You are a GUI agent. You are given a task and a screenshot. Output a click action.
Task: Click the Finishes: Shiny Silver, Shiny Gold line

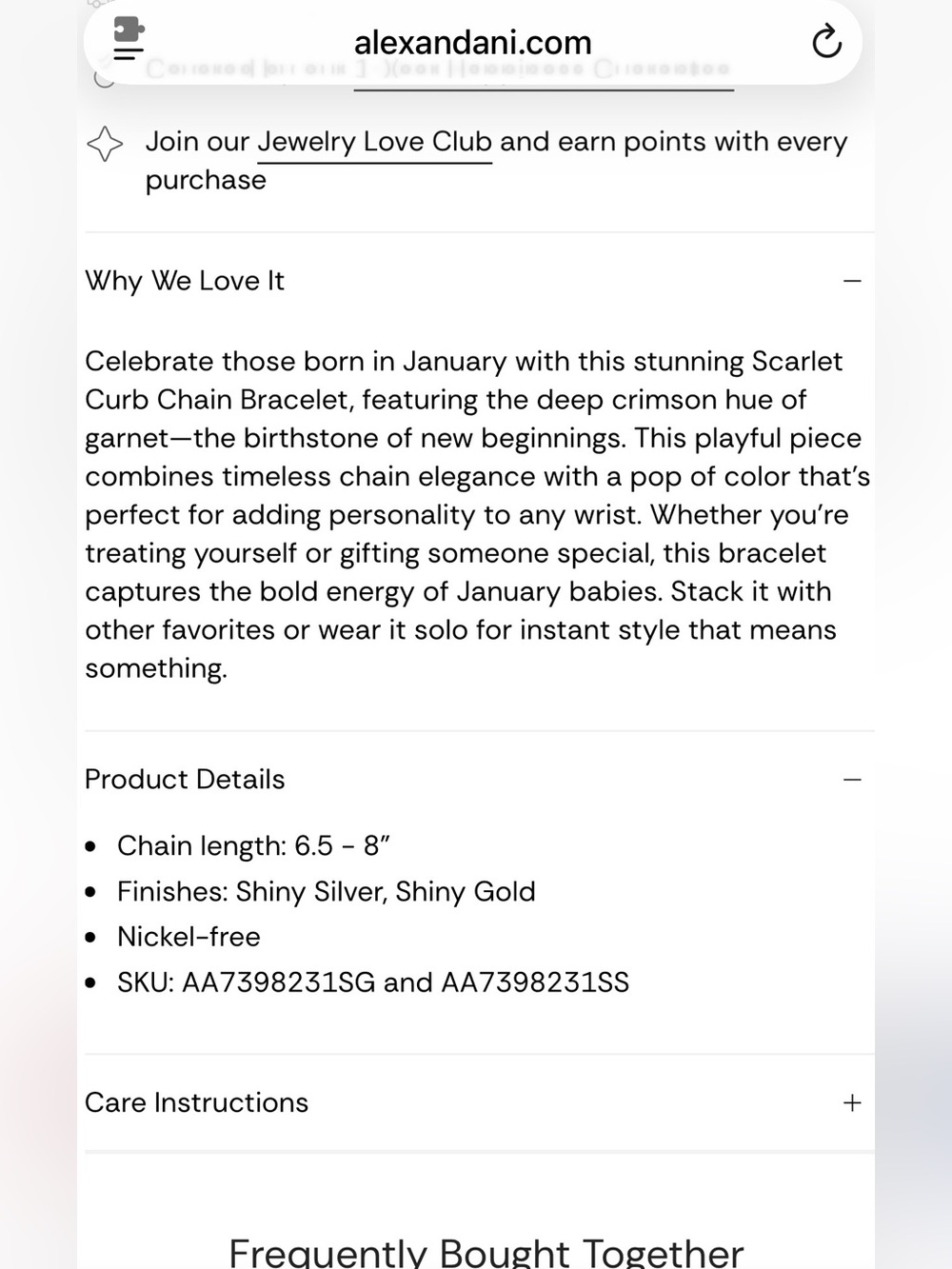click(x=326, y=891)
